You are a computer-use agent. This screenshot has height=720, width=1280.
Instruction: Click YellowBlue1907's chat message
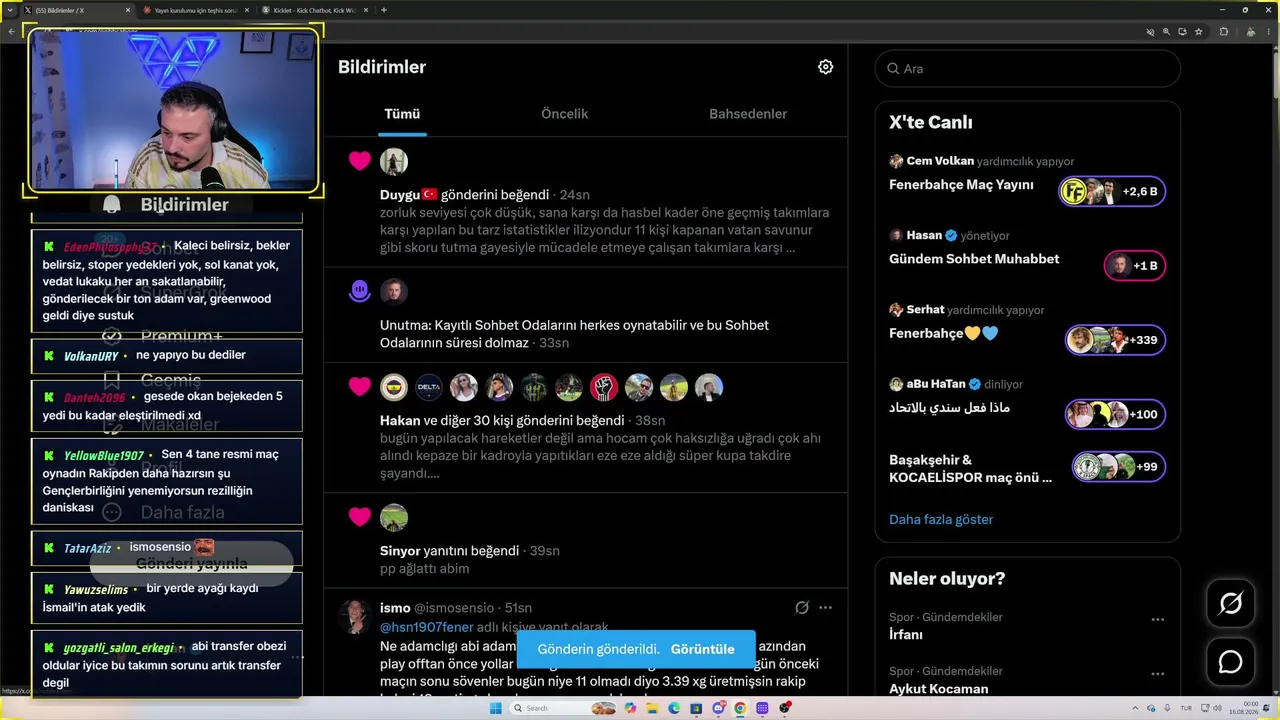click(x=167, y=481)
